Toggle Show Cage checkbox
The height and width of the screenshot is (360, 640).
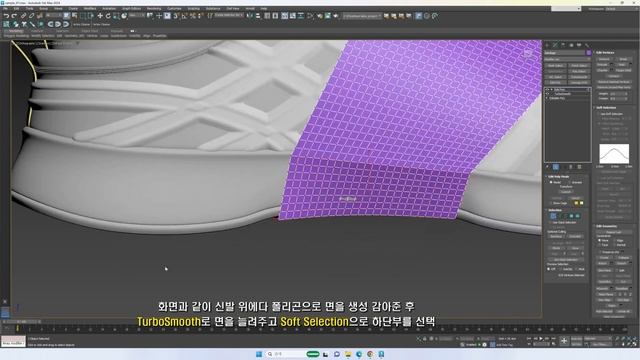click(551, 203)
